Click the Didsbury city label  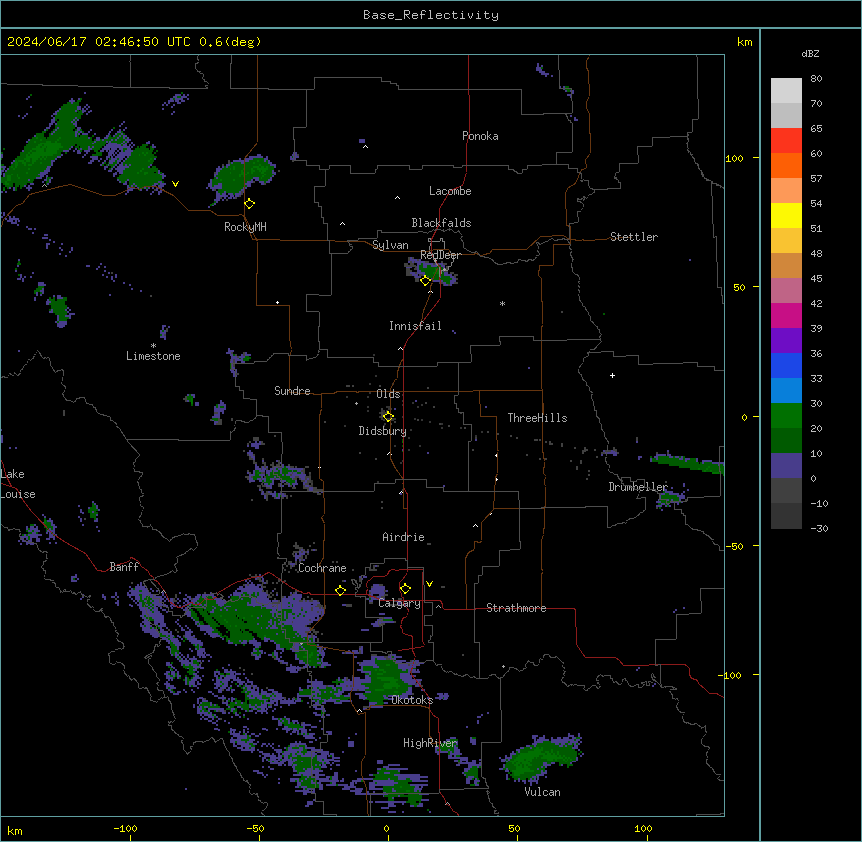pos(383,431)
